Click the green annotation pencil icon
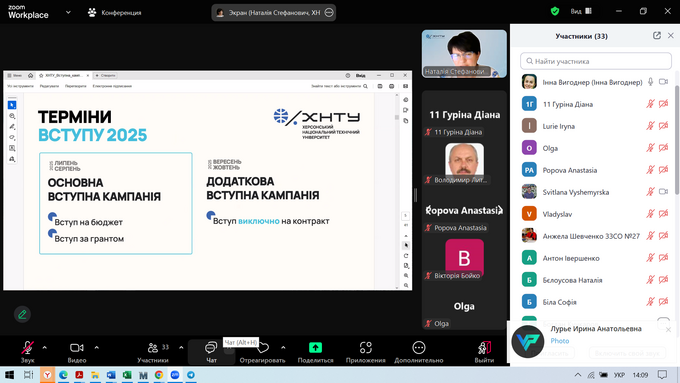Screen dimensions: 680x383 (x=22, y=314)
